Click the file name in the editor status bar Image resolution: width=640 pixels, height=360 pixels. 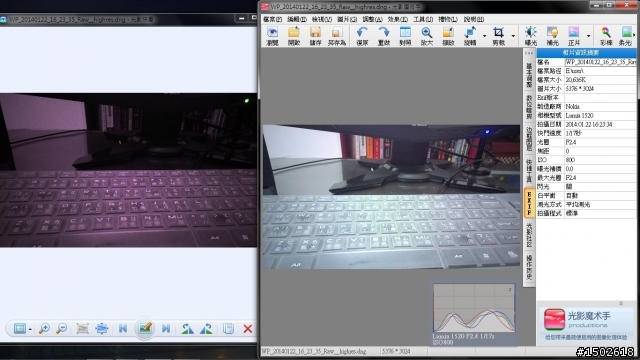[313, 351]
